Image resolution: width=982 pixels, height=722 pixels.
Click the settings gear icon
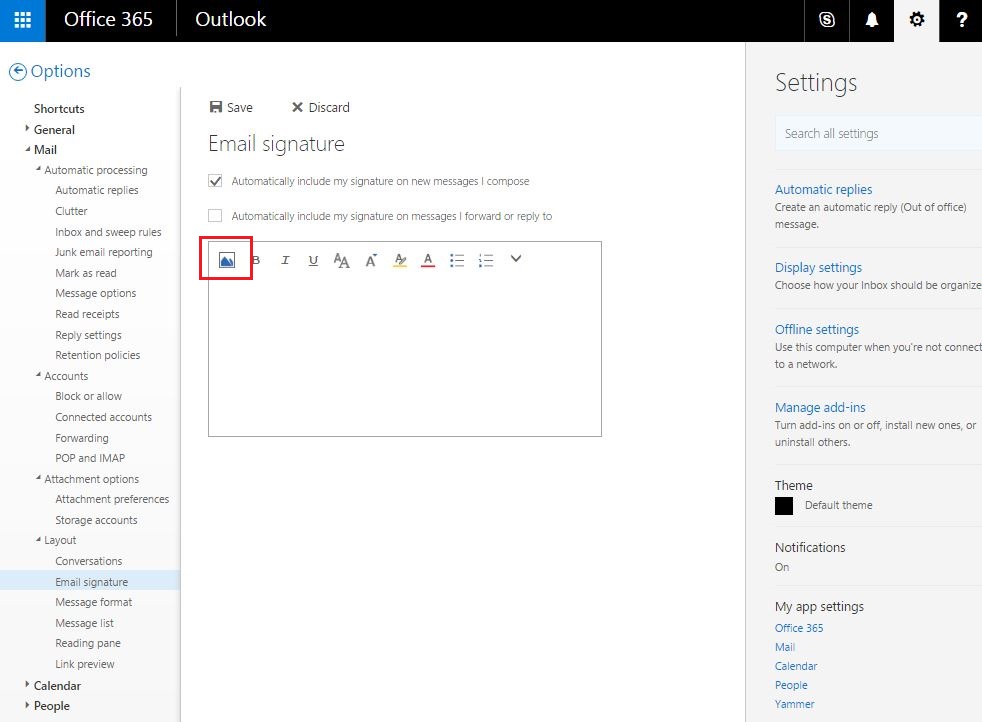click(x=916, y=20)
